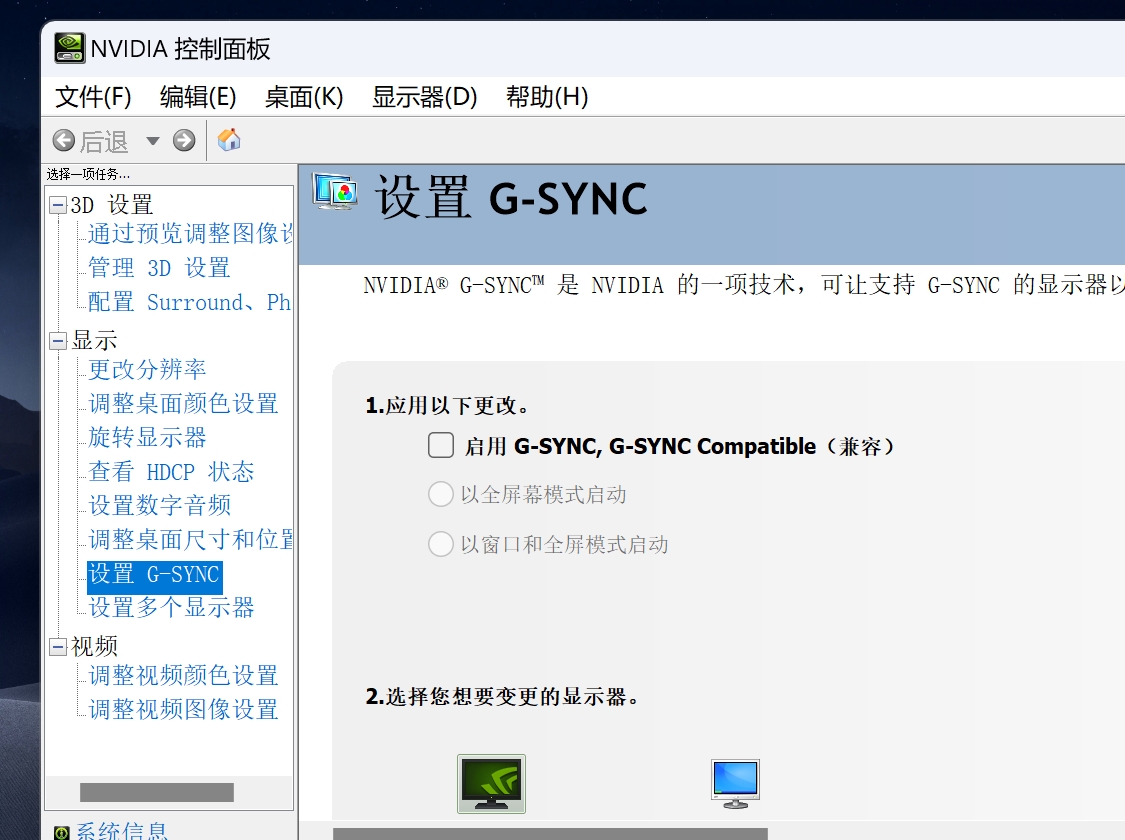Enable the G-SYNC Compatible checkbox
The image size is (1125, 840).
coord(441,445)
